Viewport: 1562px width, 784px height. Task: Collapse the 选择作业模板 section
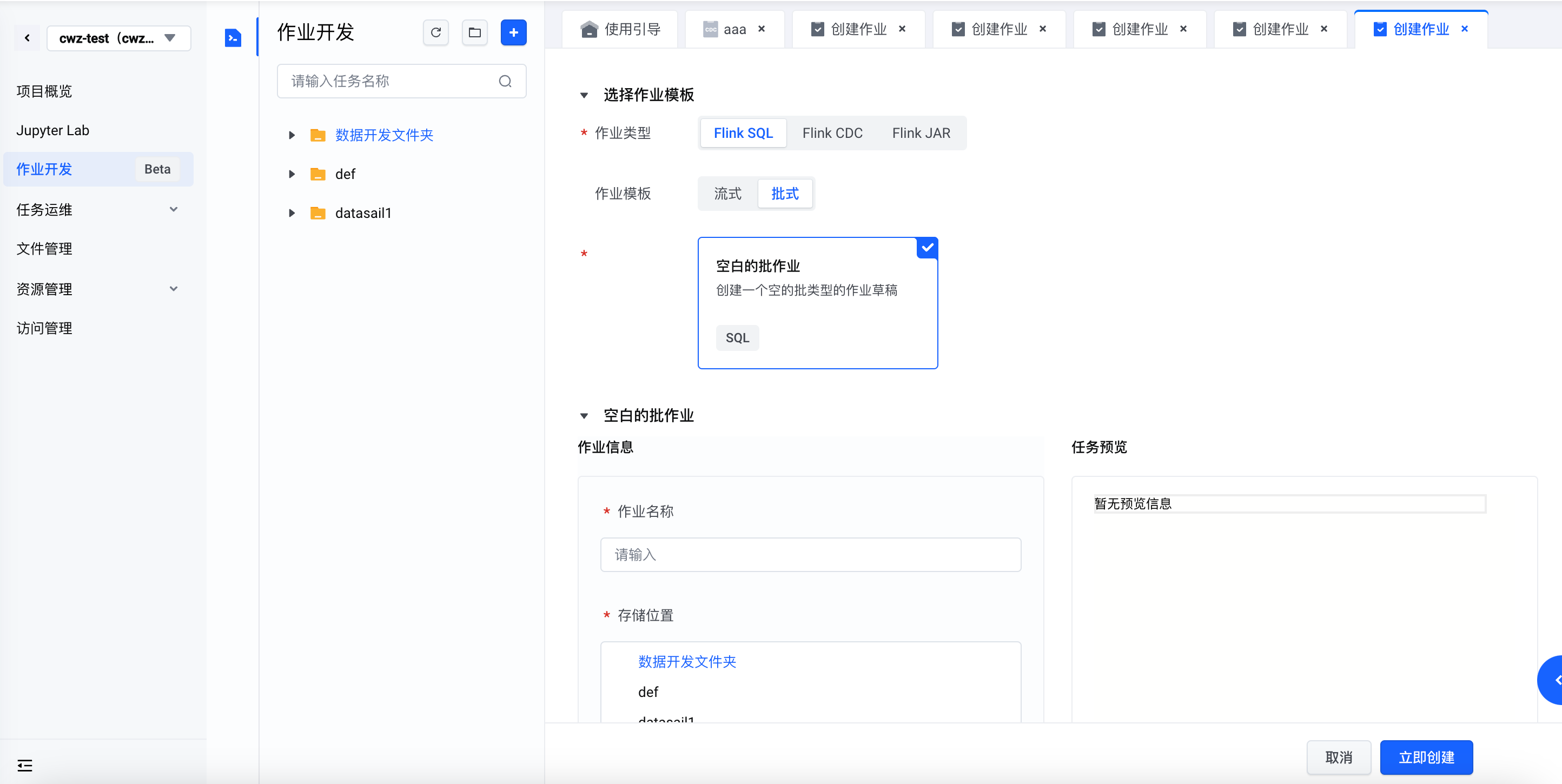click(584, 95)
